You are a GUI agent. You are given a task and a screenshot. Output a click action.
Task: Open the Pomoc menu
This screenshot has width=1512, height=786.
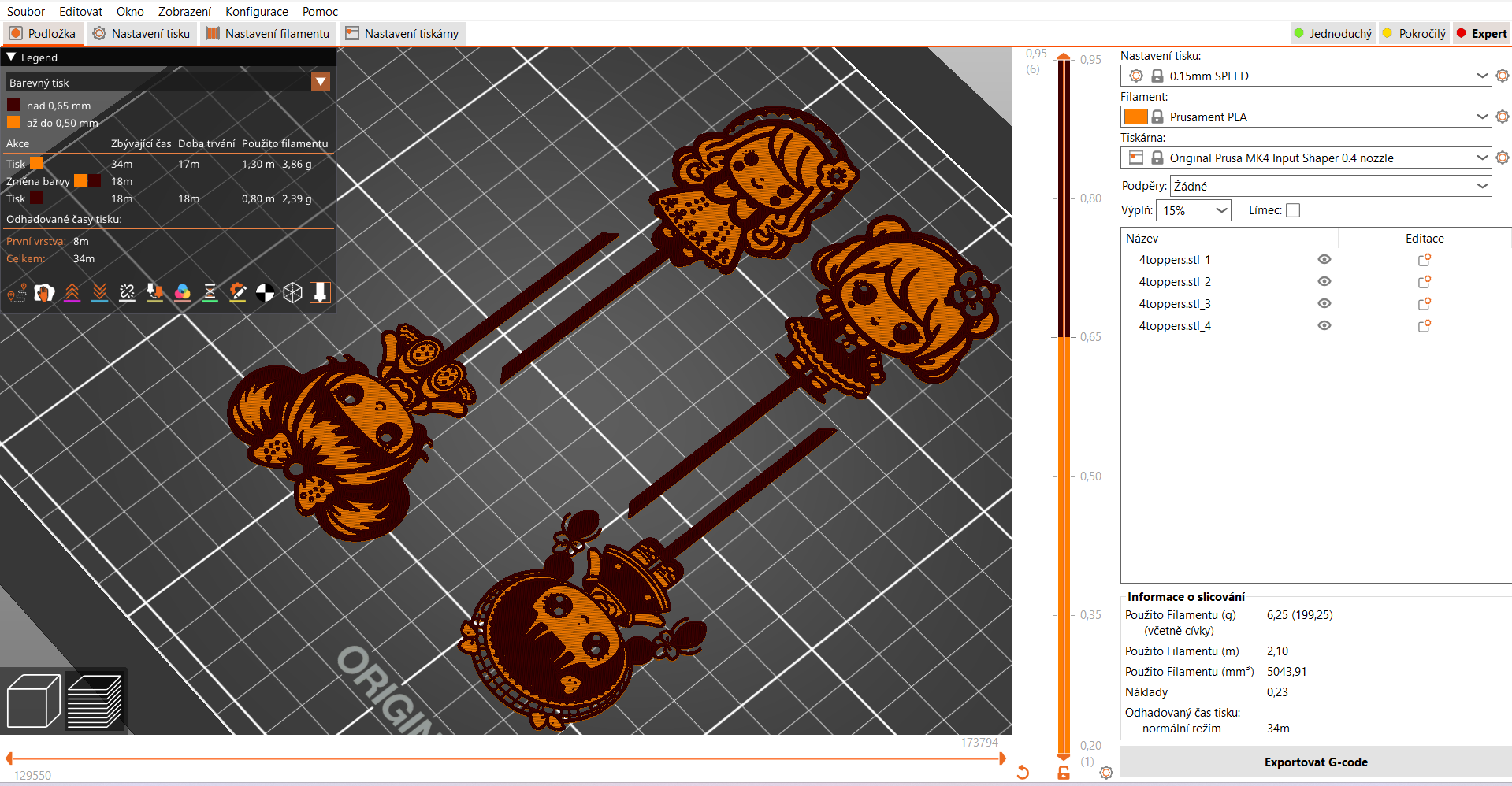pos(320,11)
